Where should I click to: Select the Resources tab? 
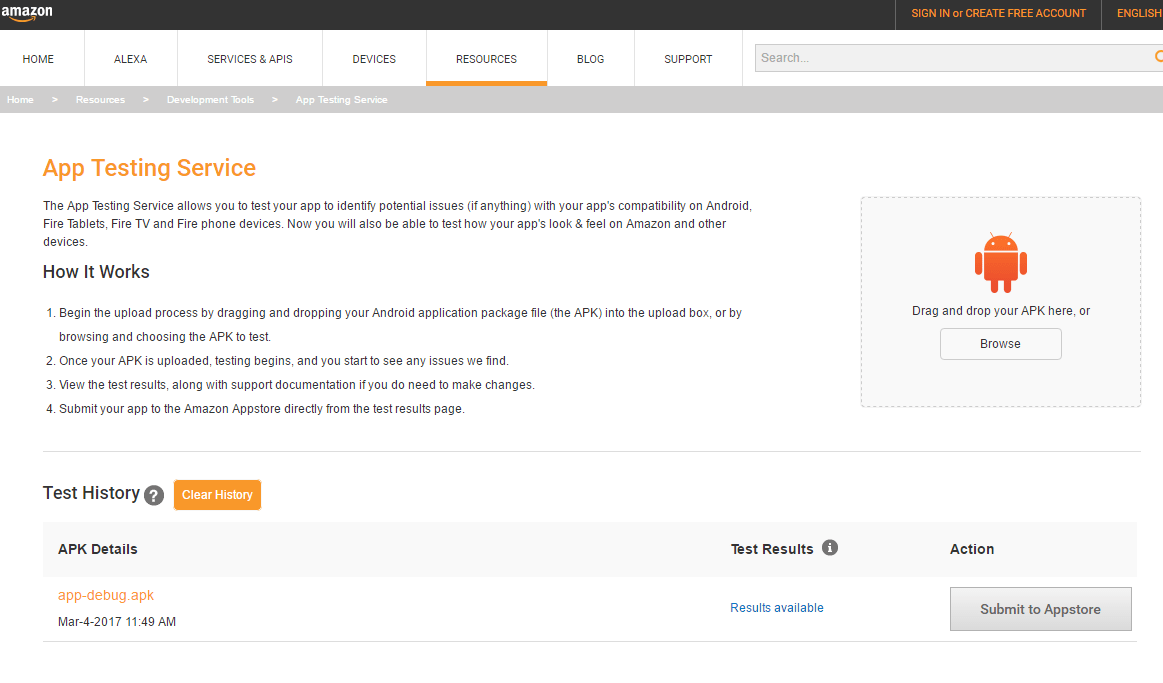(x=486, y=59)
